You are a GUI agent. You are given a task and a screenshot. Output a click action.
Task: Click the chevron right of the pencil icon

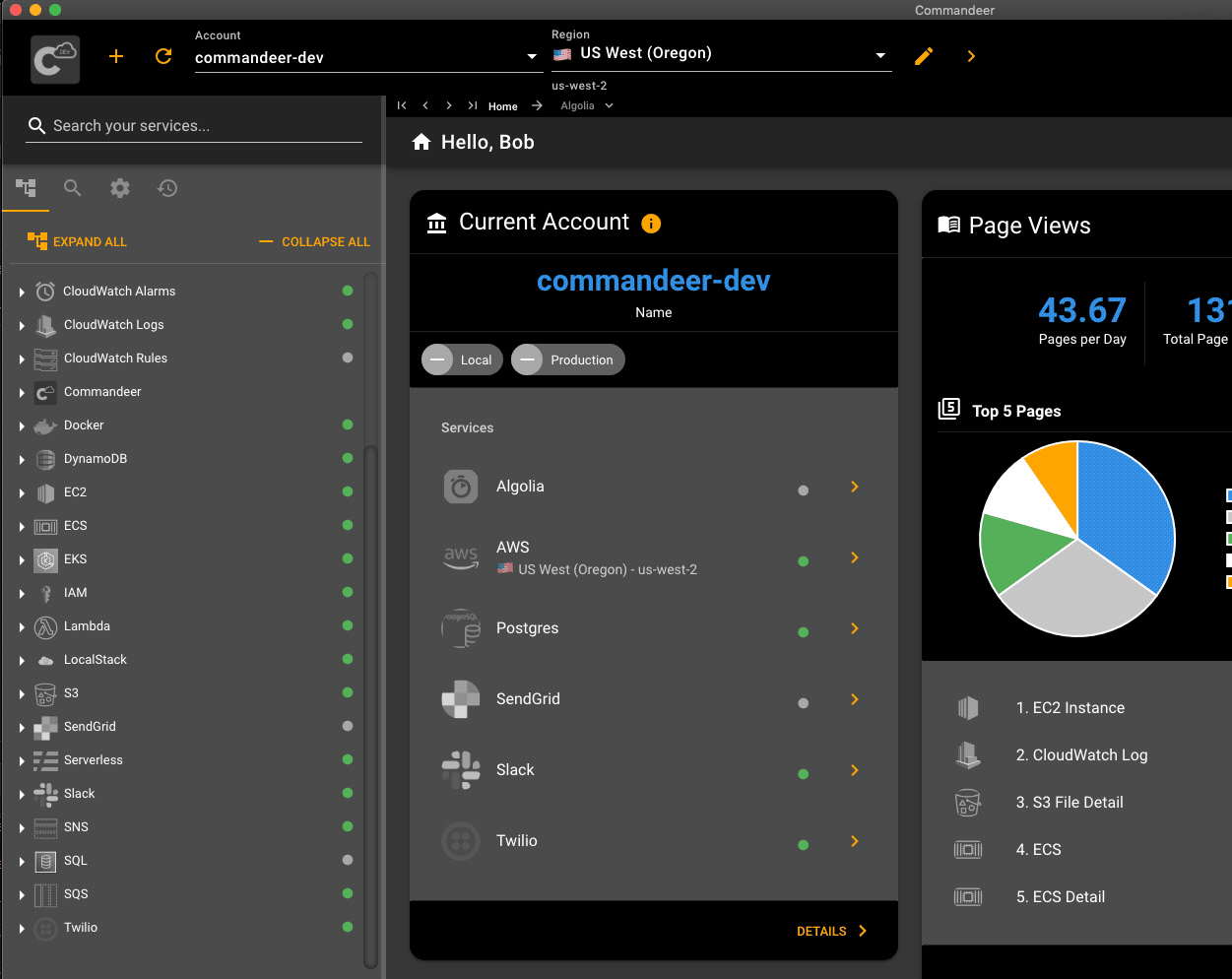pyautogui.click(x=971, y=56)
